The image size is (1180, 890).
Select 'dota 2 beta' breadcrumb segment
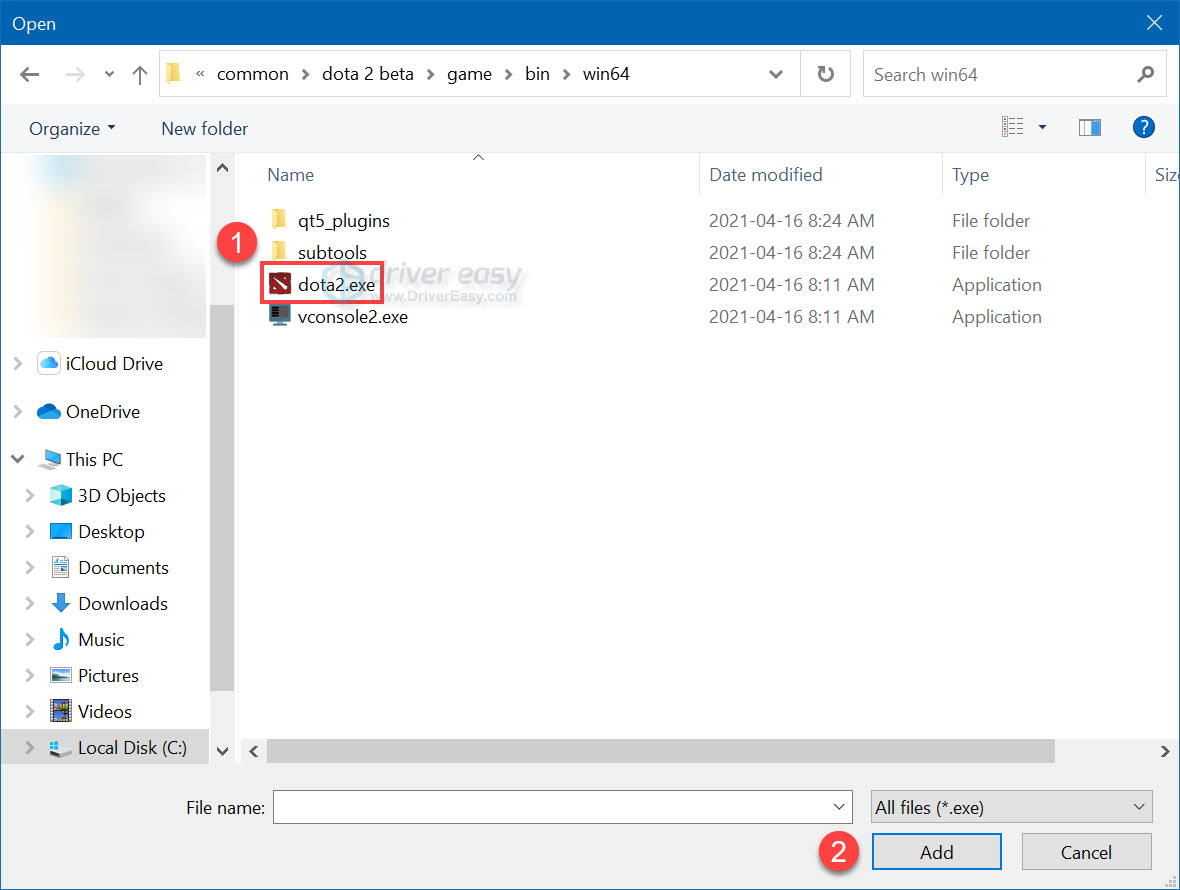point(368,74)
